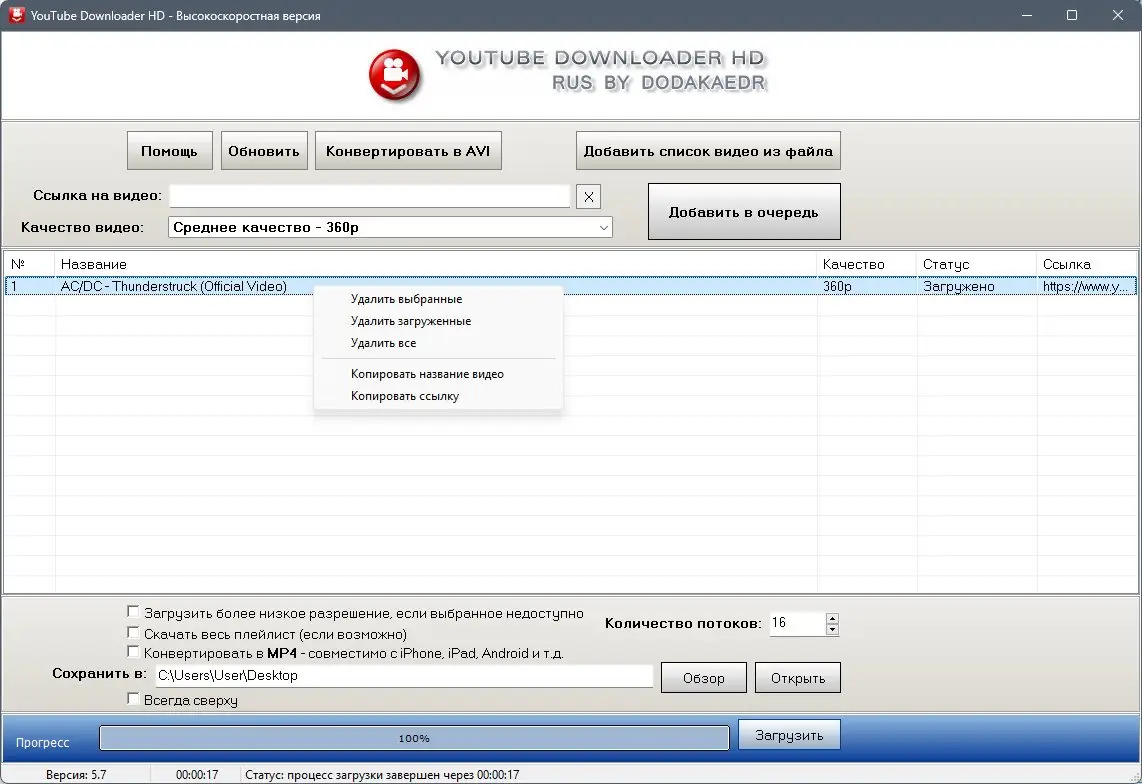Screen dimensions: 1142x784
Task: Enable 'Загрузить более низкое разрешение' option
Action: click(x=133, y=611)
